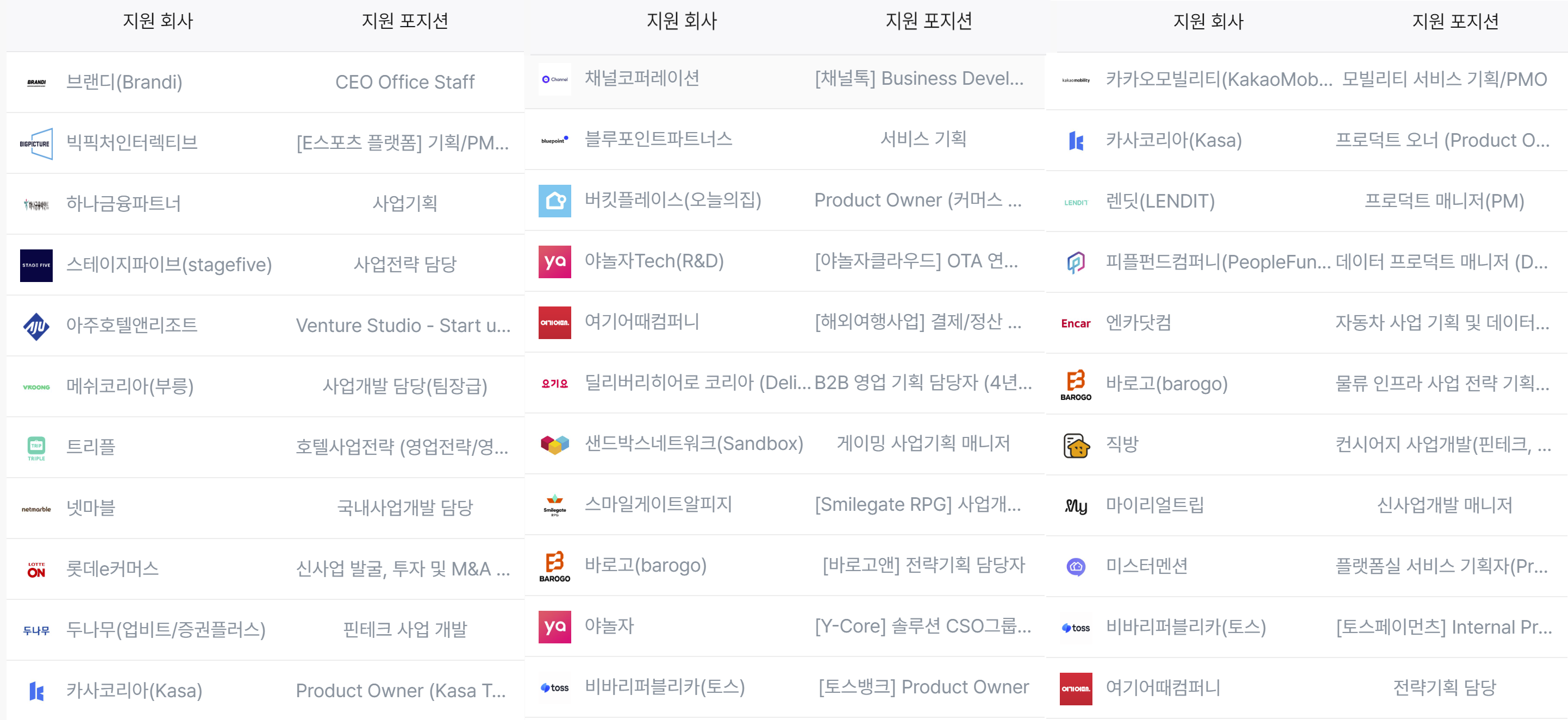Click the toss logo beside [토스페이먼츠] Internal Pr...
The width and height of the screenshot is (1568, 720).
click(1076, 628)
